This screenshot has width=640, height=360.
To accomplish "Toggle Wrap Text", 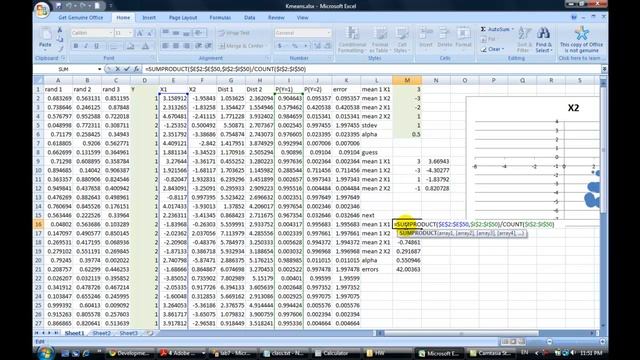I will (x=234, y=33).
